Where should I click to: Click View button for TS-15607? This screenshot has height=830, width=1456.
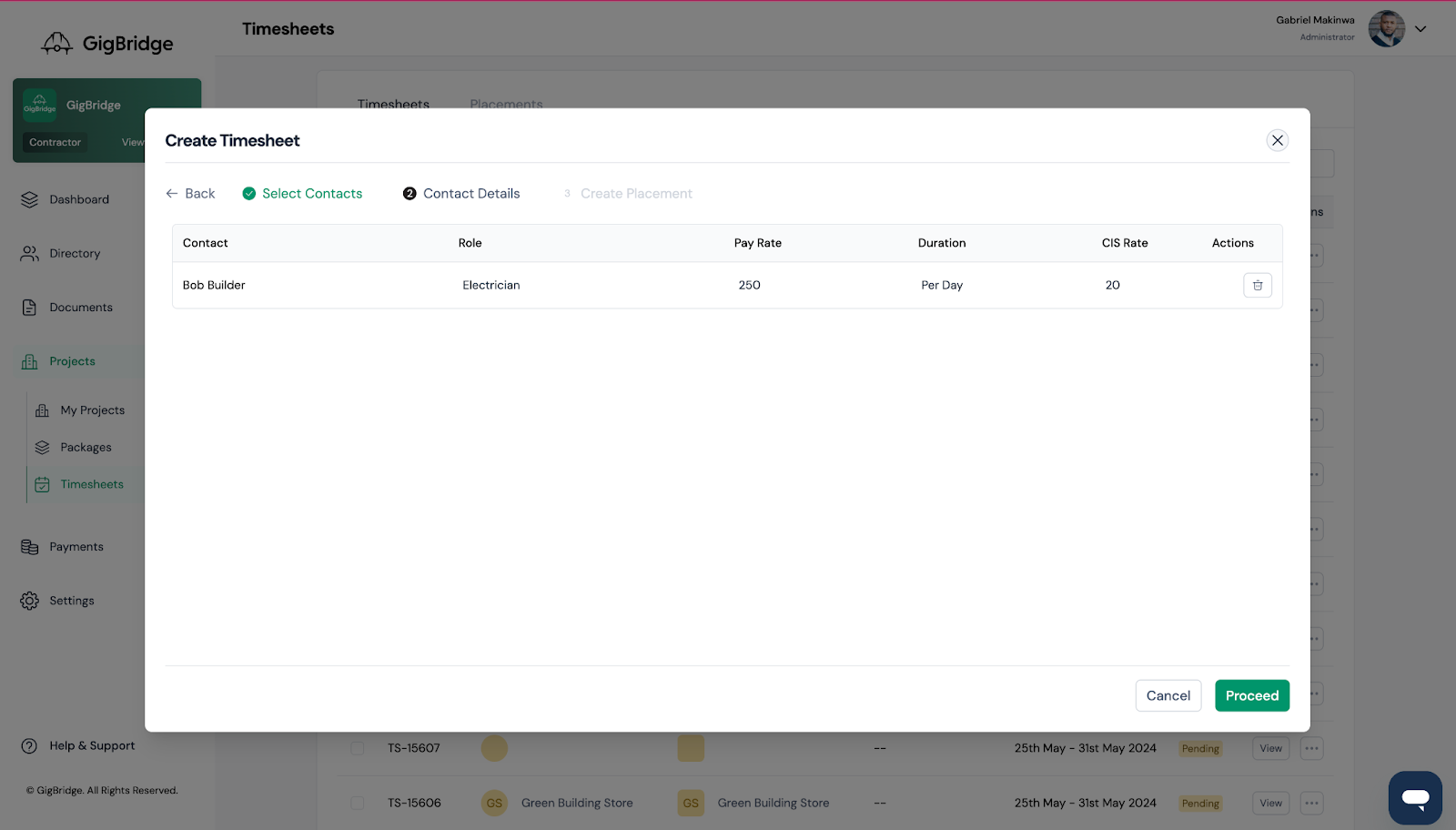tap(1270, 748)
